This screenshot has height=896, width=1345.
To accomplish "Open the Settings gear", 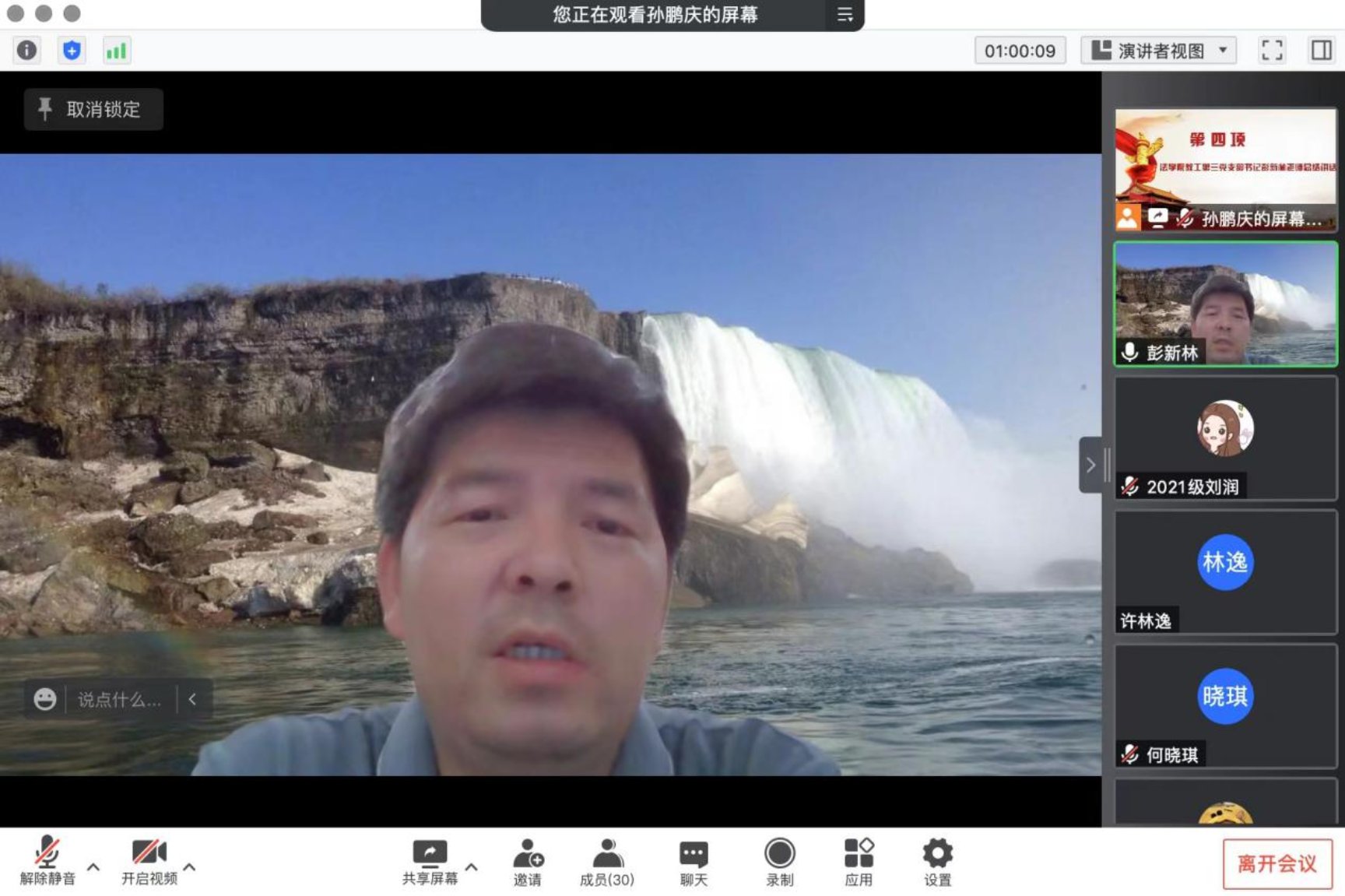I will tap(937, 863).
